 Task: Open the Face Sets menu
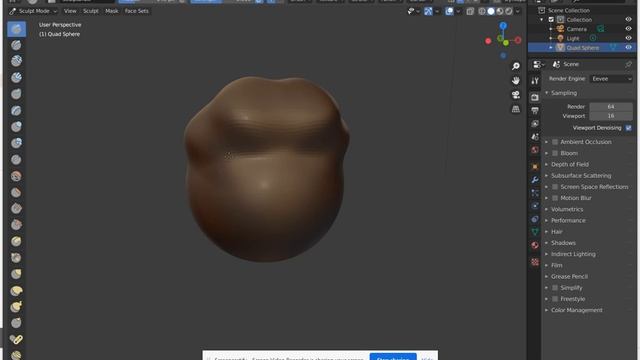(x=137, y=11)
